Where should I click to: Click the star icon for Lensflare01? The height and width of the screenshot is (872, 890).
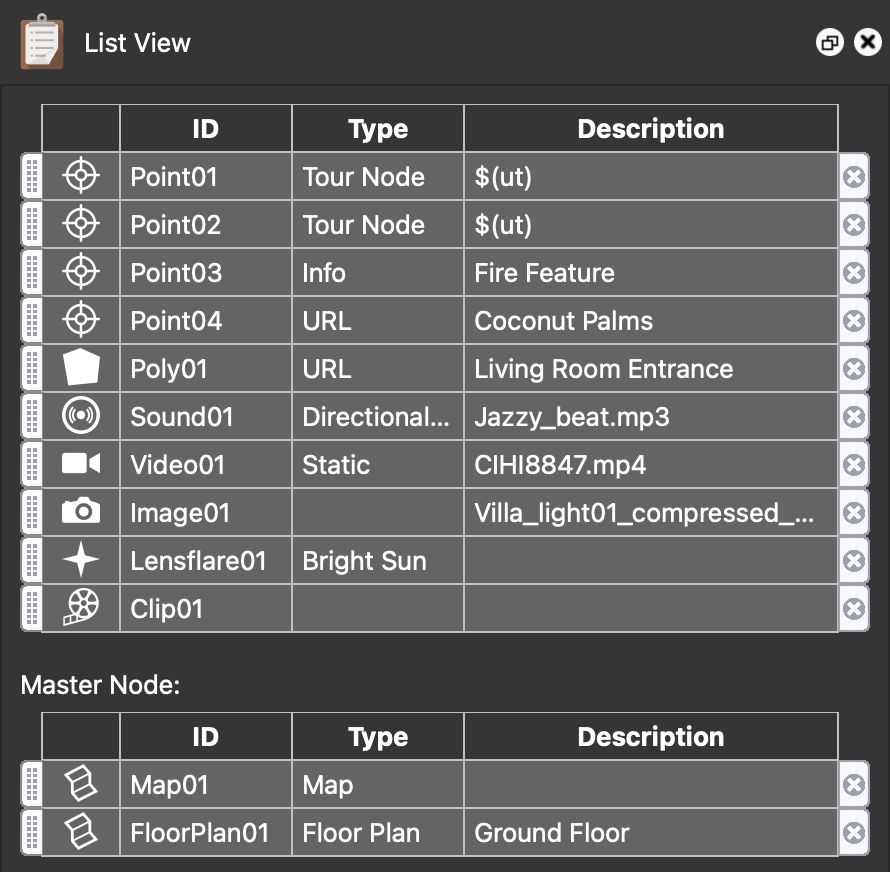(x=81, y=560)
